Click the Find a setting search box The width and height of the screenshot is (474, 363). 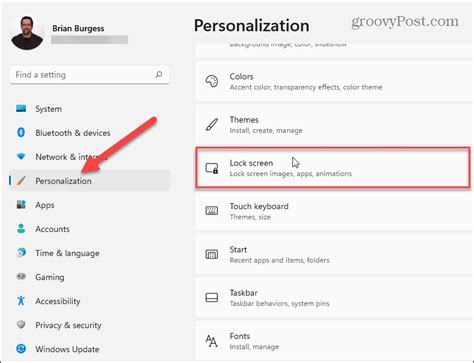(89, 75)
